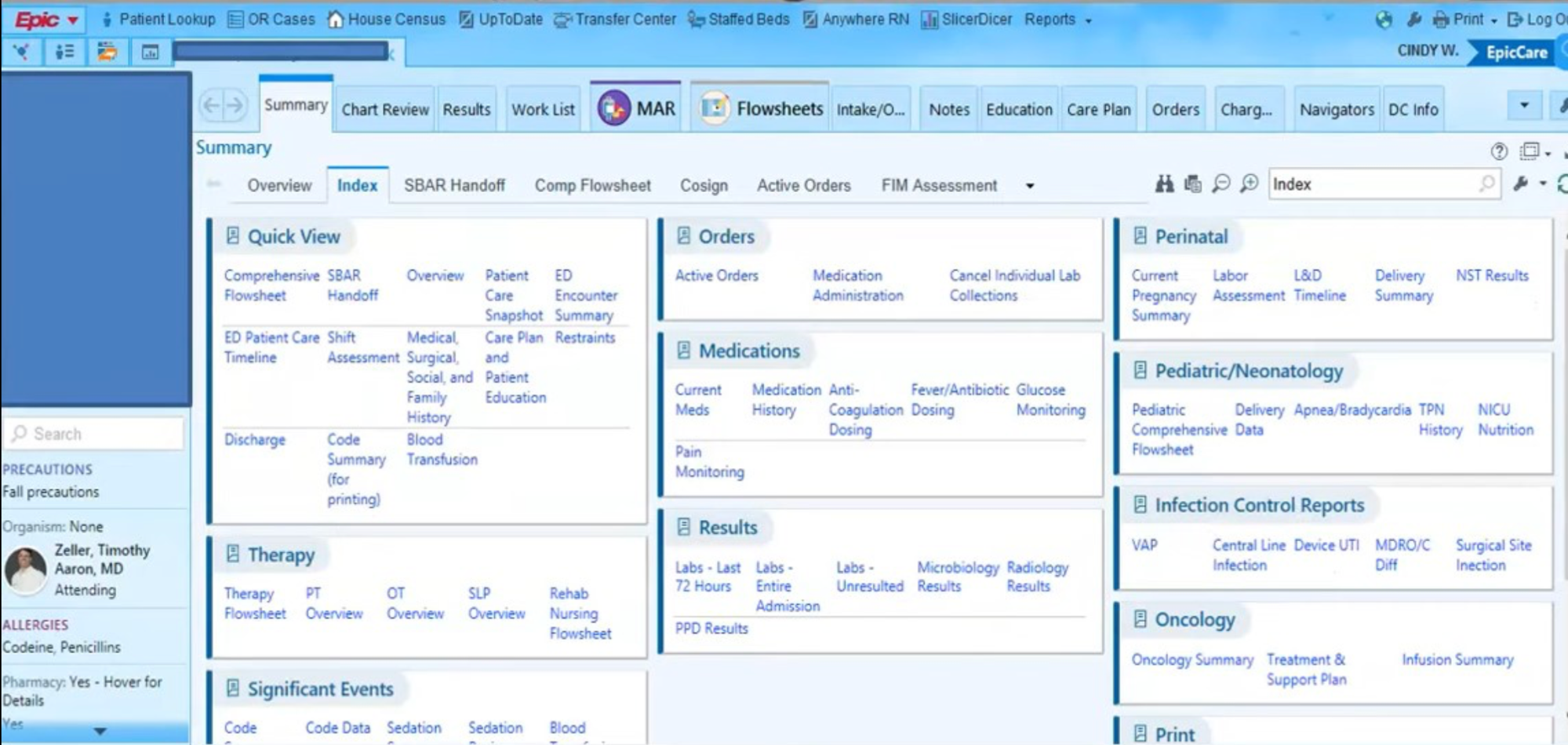Switch to the Flowsheets tab
Image resolution: width=1568 pixels, height=745 pixels.
[760, 107]
